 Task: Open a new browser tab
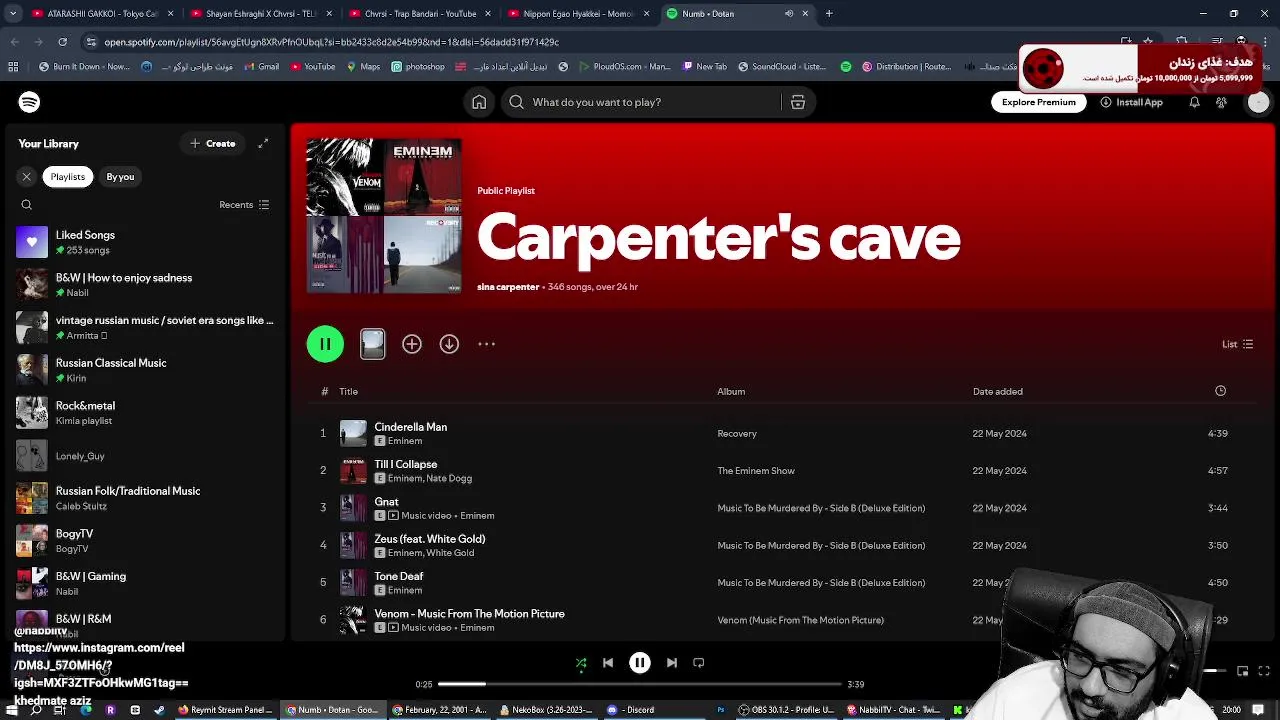click(x=829, y=14)
